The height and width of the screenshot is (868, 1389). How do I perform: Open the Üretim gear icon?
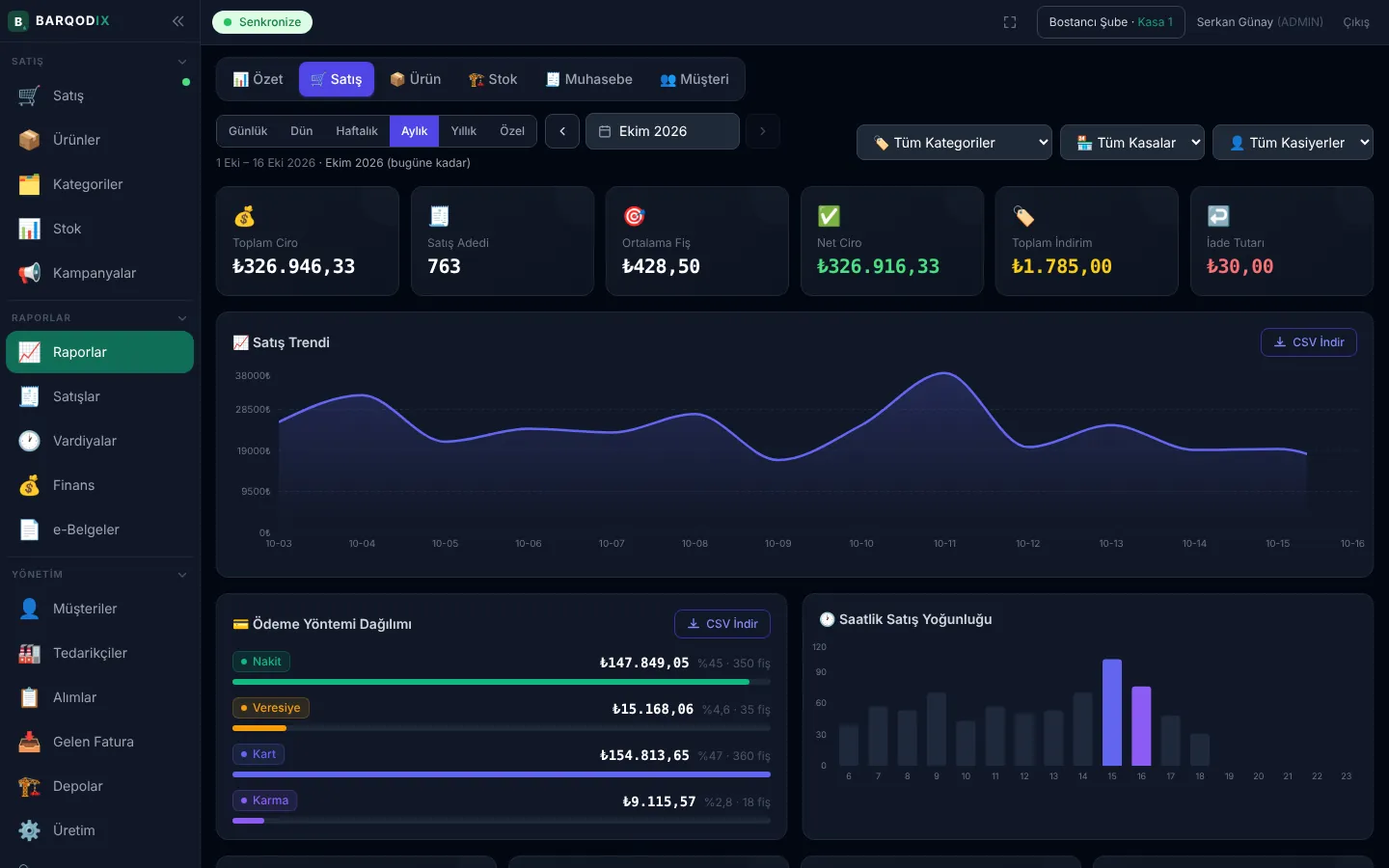coord(30,830)
